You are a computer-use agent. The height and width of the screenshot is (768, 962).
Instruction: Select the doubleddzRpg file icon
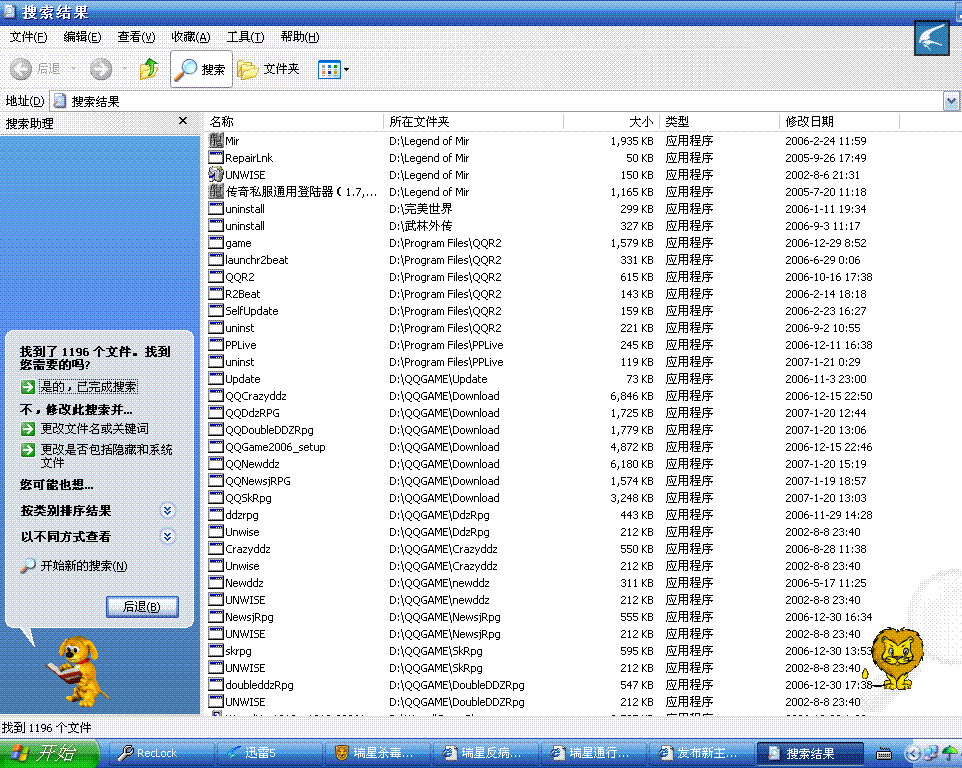coord(216,685)
